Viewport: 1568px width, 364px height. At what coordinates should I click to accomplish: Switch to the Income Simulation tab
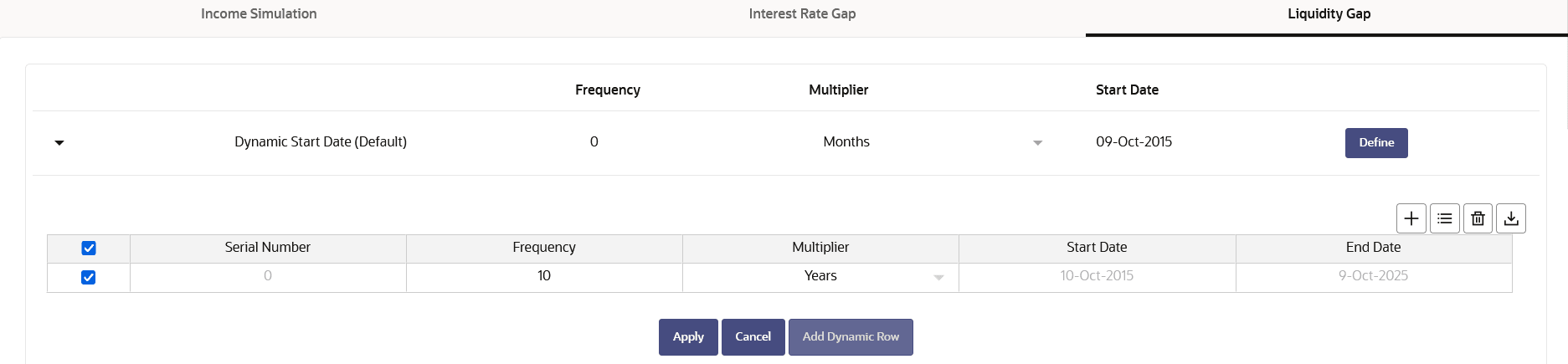pyautogui.click(x=259, y=14)
